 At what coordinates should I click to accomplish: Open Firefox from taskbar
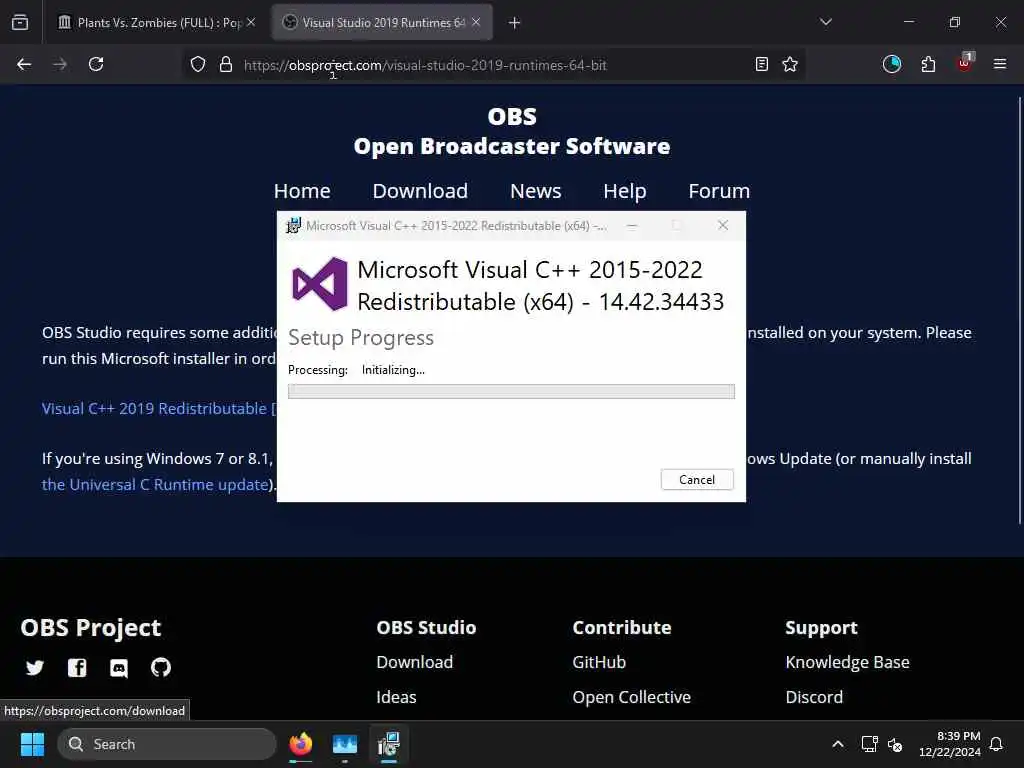click(x=301, y=744)
